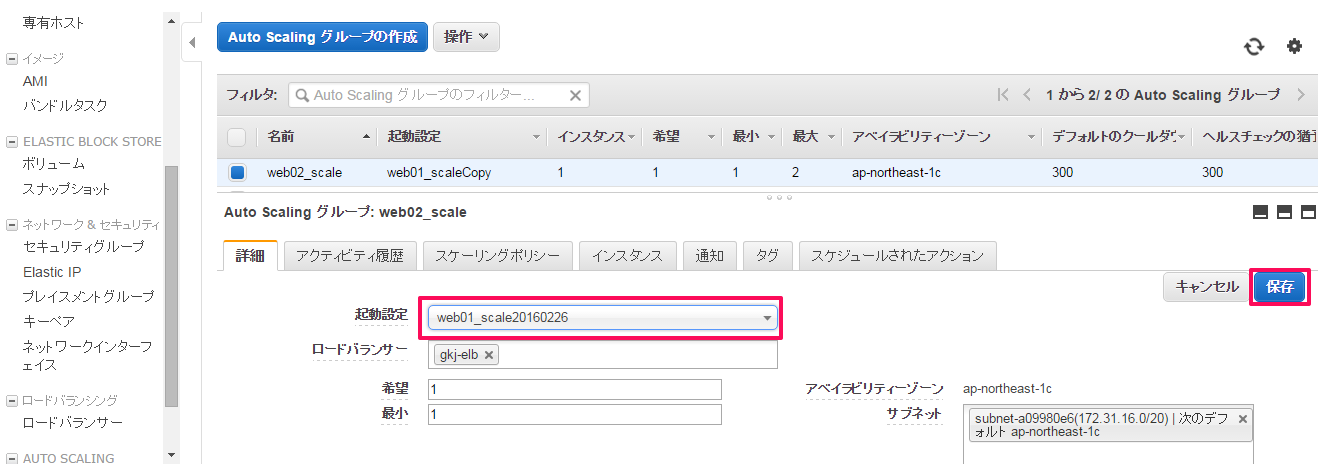Image resolution: width=1318 pixels, height=470 pixels.
Task: Switch to the スケーリングポリシー tab
Action: 497,256
